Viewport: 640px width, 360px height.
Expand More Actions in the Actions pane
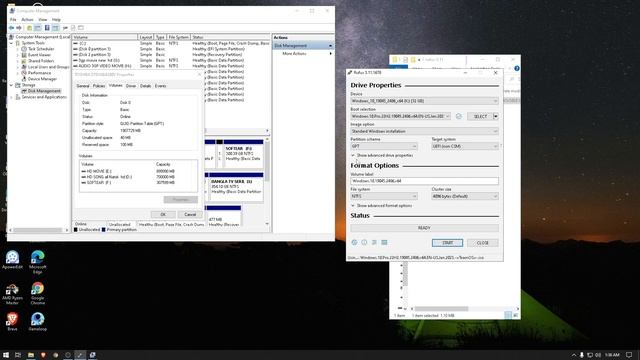coord(302,53)
